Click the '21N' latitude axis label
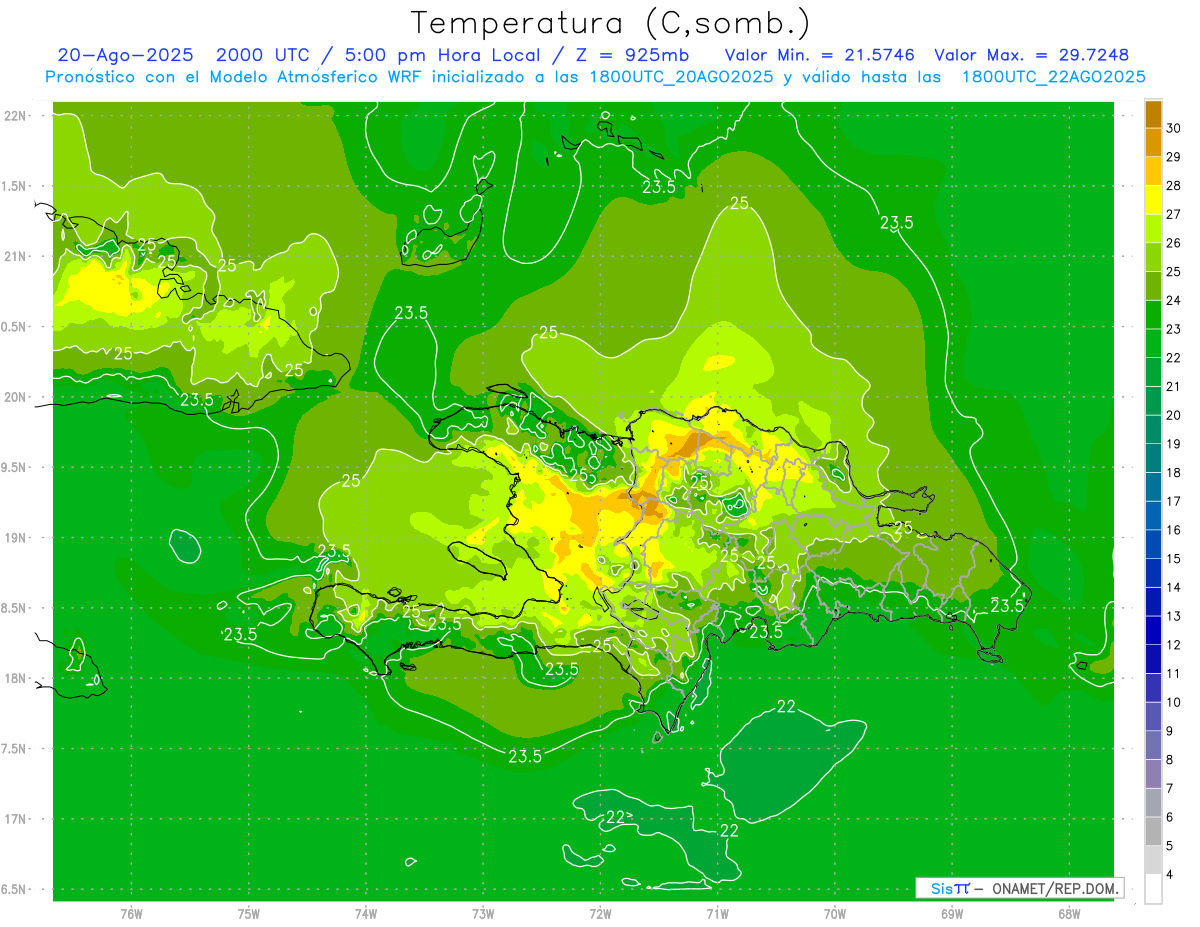Viewport: 1200px width, 927px height. coord(15,256)
